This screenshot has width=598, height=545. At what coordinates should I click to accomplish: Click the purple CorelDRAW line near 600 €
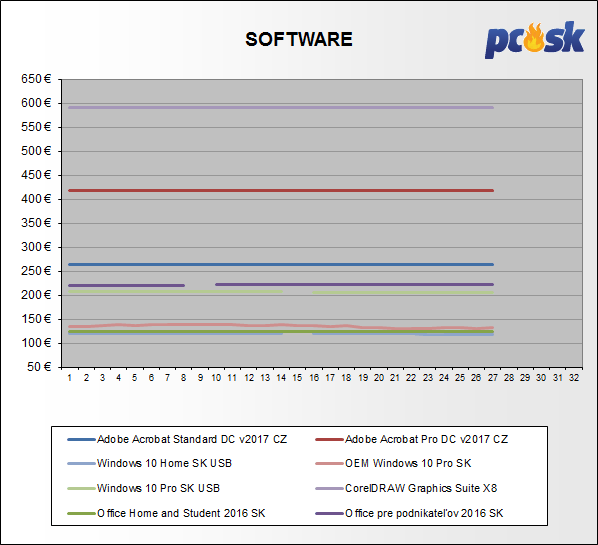coord(281,108)
